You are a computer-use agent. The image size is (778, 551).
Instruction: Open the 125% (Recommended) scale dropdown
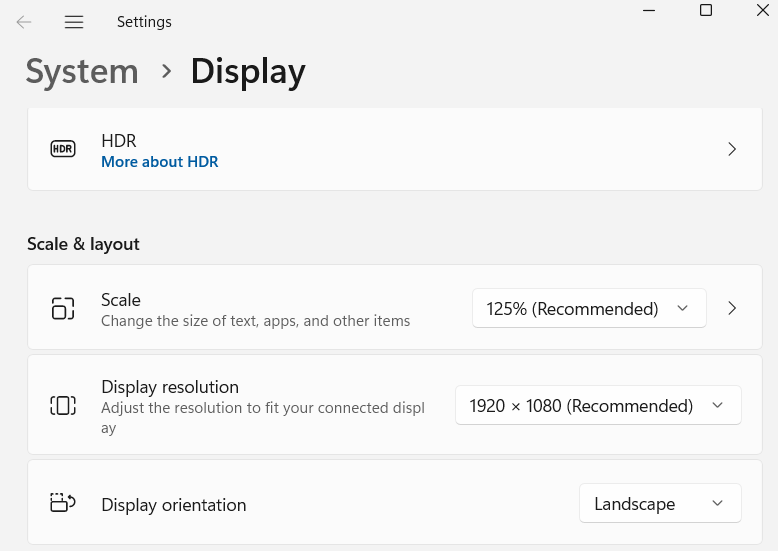588,308
